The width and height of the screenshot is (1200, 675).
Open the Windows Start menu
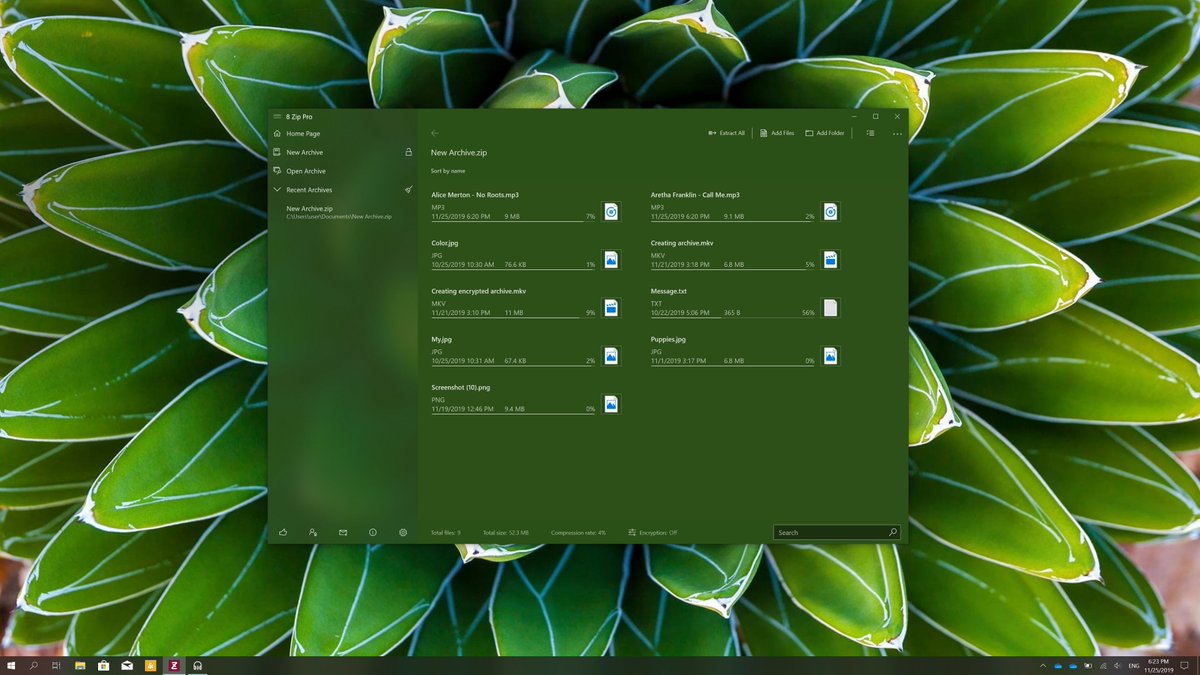[11, 665]
